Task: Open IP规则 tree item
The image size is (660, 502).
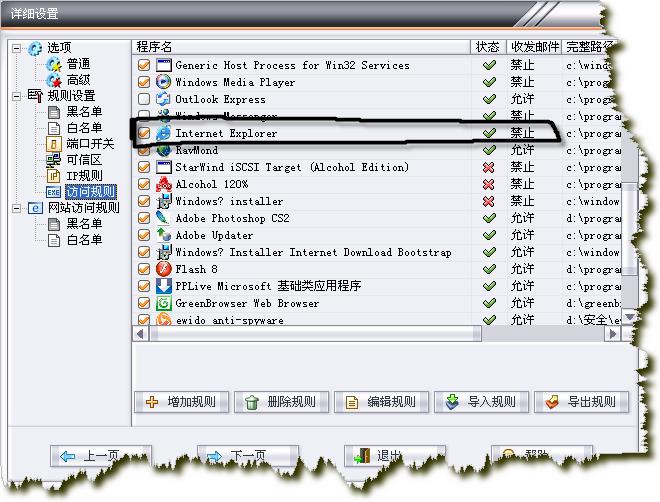Action: click(84, 176)
